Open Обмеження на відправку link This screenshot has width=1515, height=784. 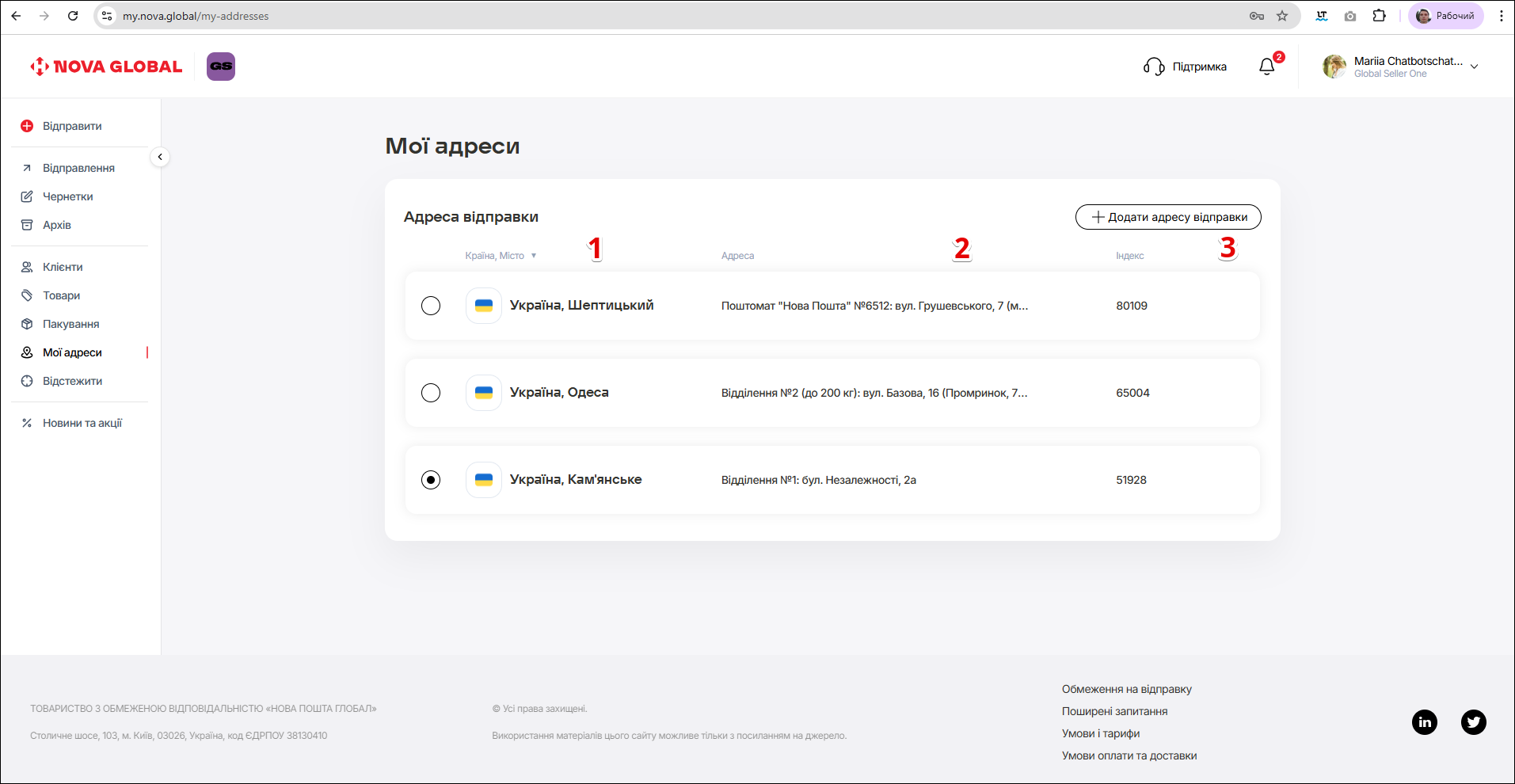tap(1126, 689)
